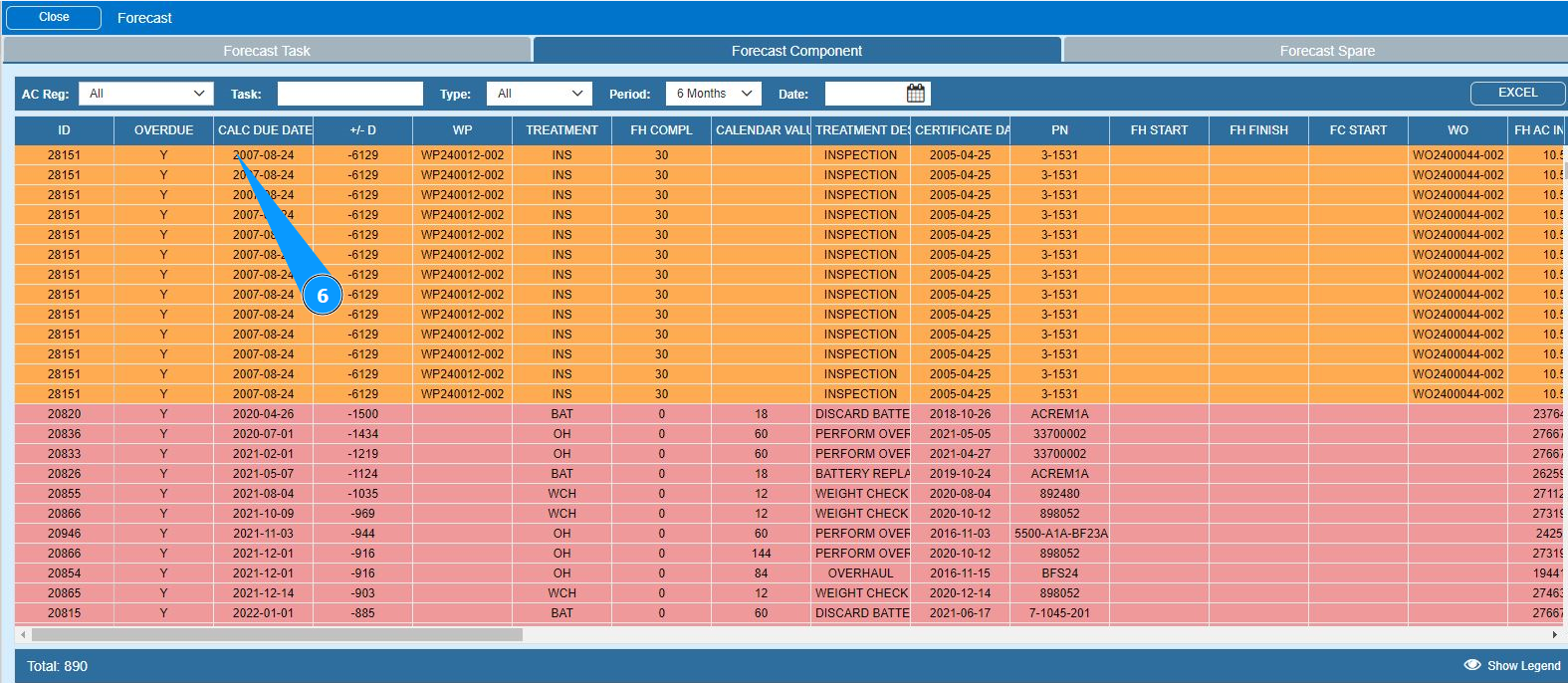Image resolution: width=1568 pixels, height=683 pixels.
Task: Click the horizontal scrollbar right arrow
Action: click(1555, 634)
